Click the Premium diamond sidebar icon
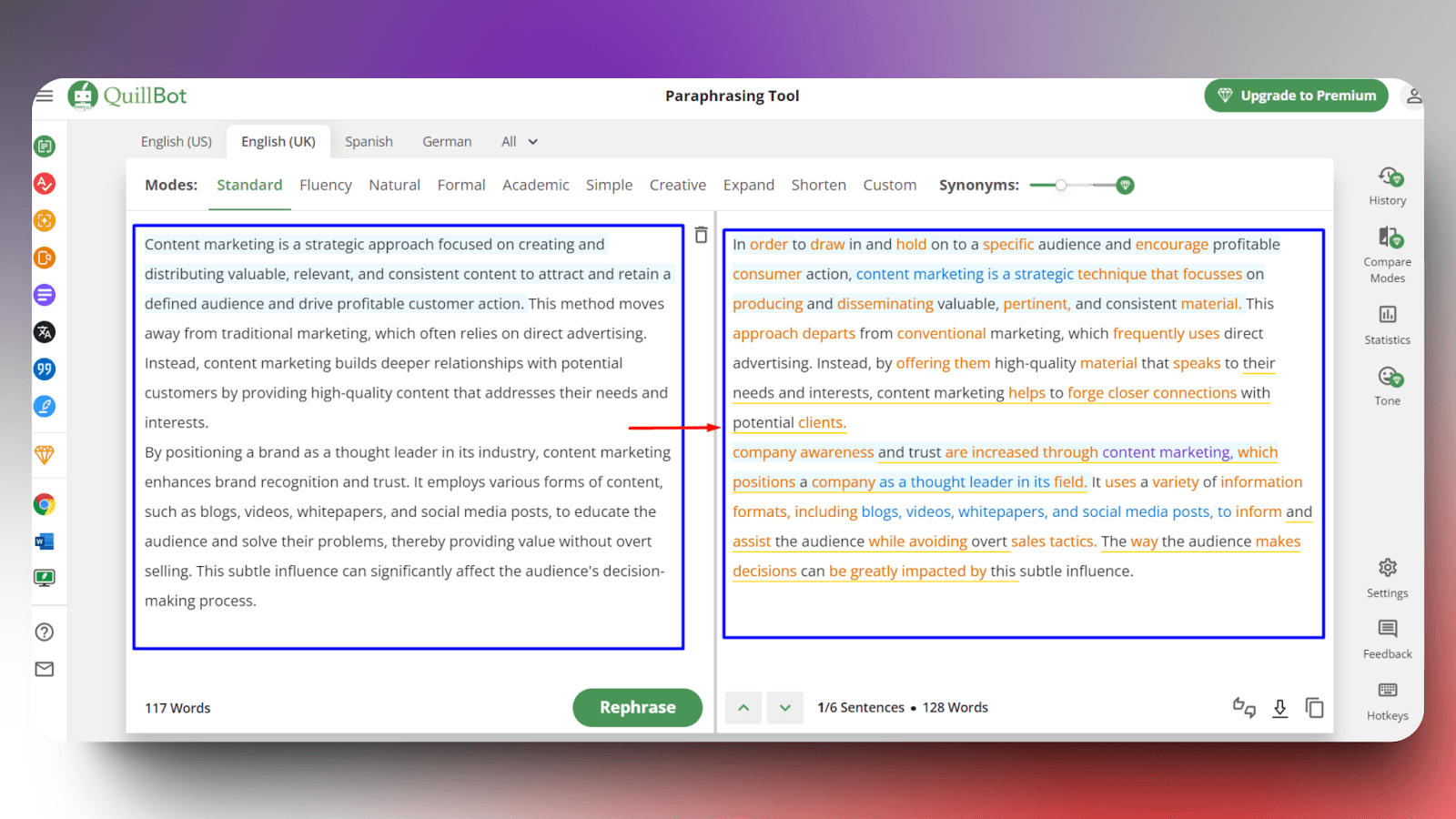The image size is (1456, 819). 45,454
